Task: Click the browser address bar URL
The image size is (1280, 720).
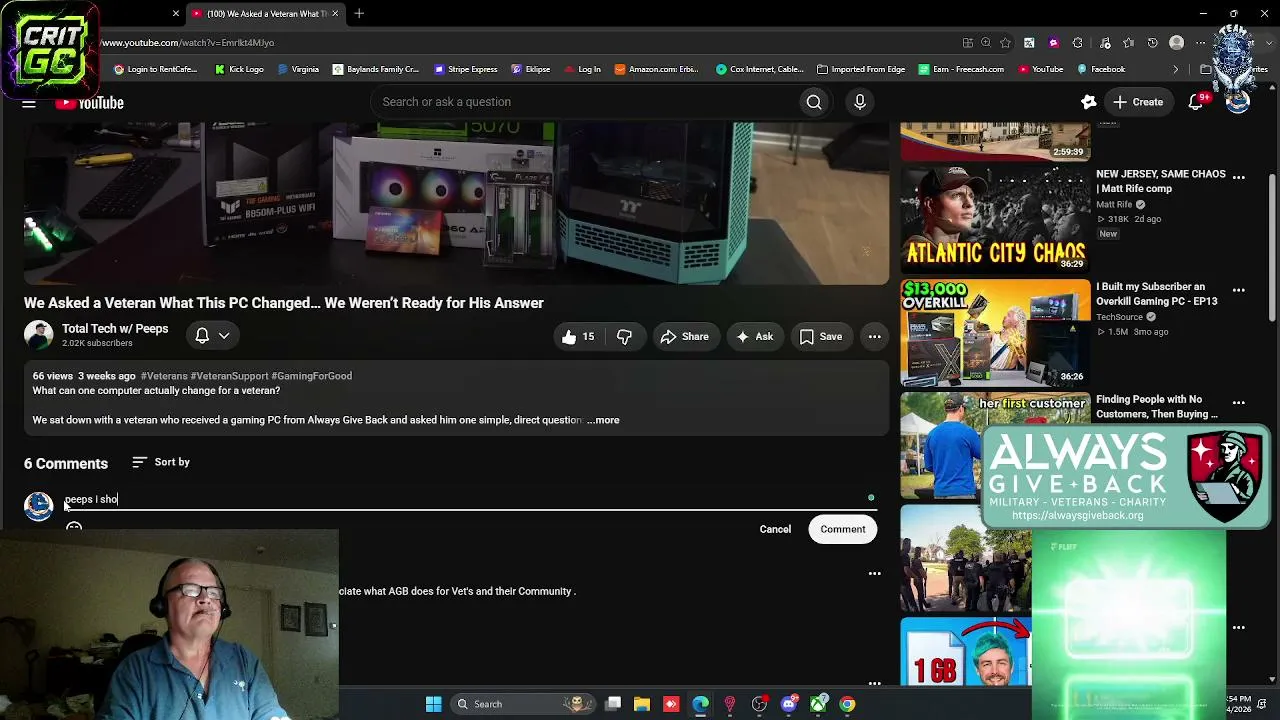Action: click(187, 43)
